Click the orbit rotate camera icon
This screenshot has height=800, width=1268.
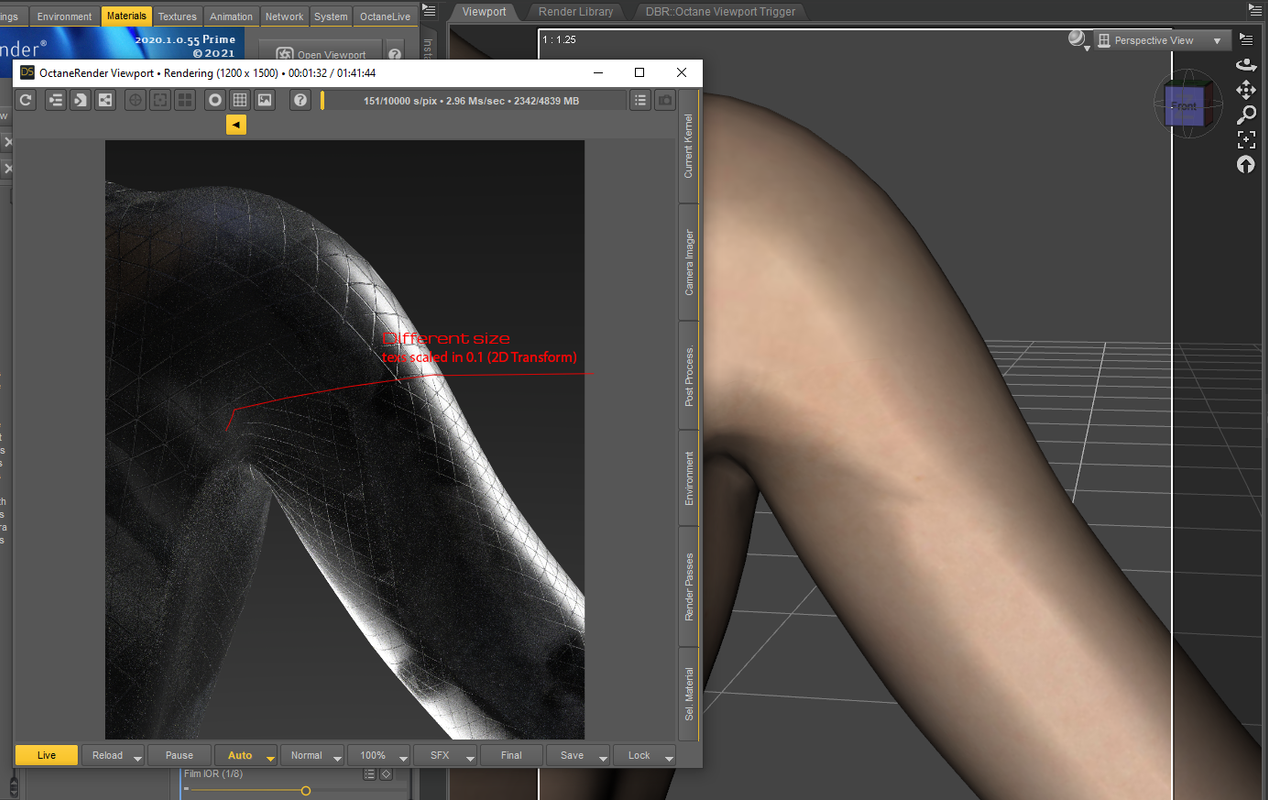[x=1246, y=64]
